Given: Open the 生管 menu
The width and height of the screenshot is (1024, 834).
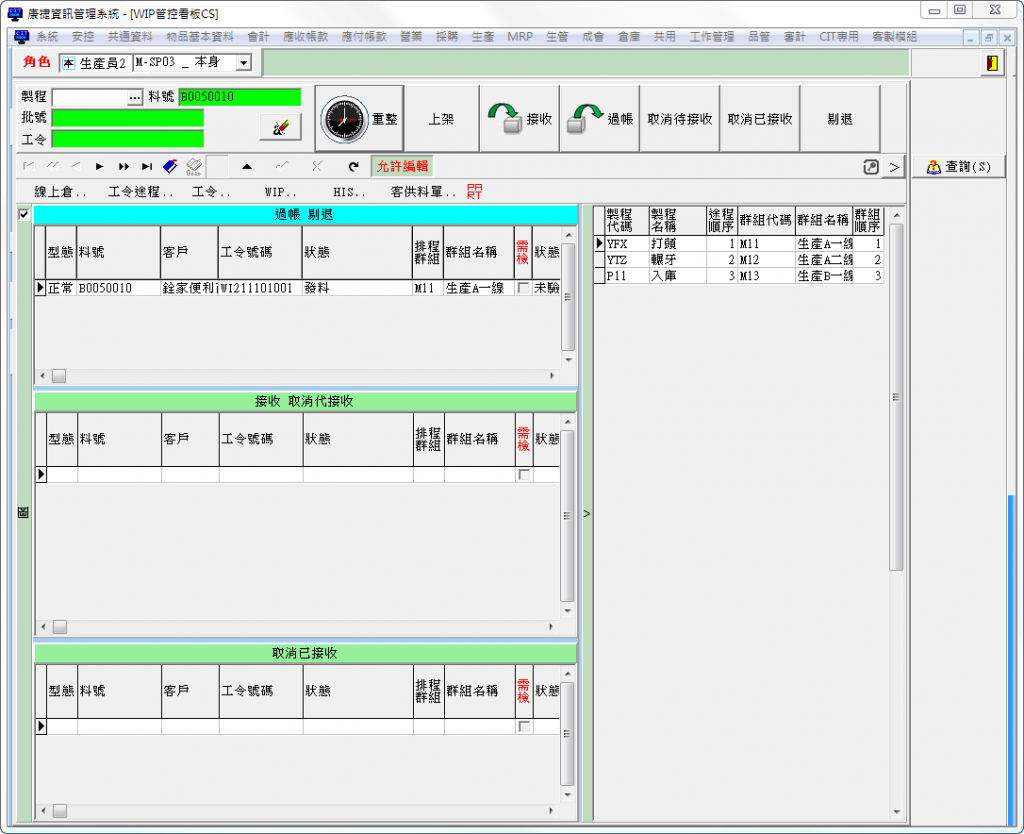Looking at the screenshot, I should [x=557, y=37].
